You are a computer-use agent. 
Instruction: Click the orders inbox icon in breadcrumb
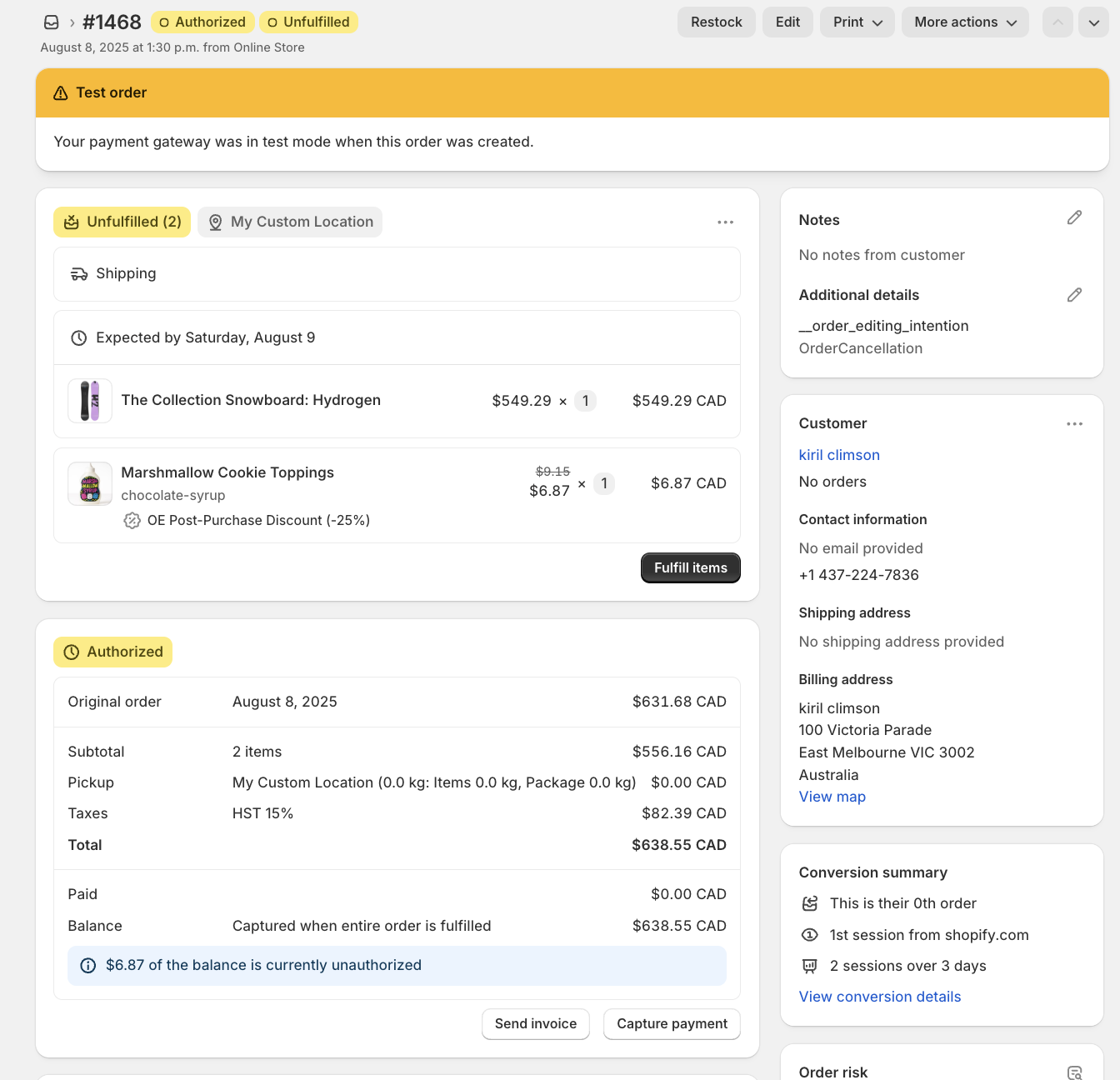pyautogui.click(x=52, y=22)
